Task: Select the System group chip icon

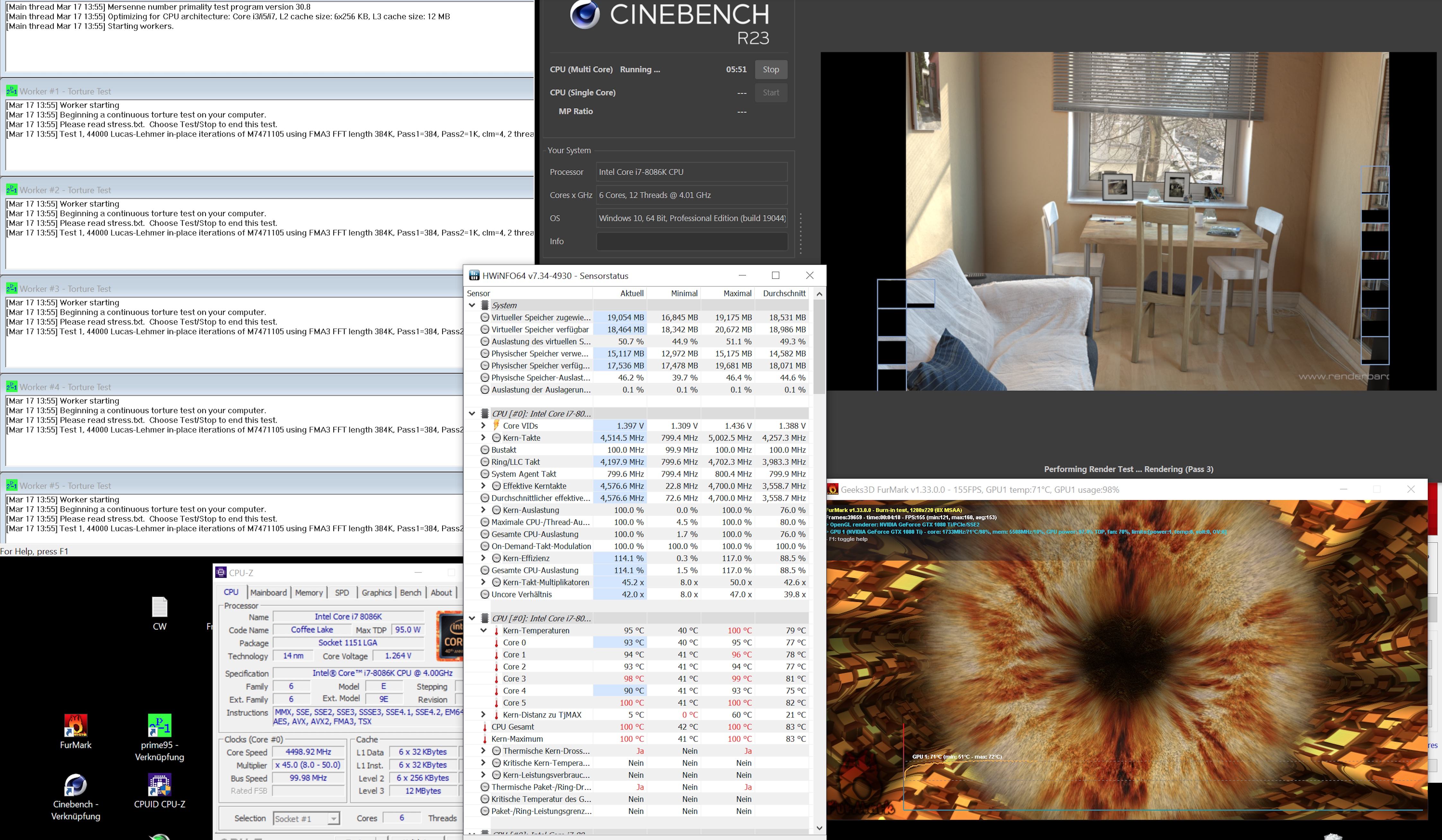Action: 485,305
